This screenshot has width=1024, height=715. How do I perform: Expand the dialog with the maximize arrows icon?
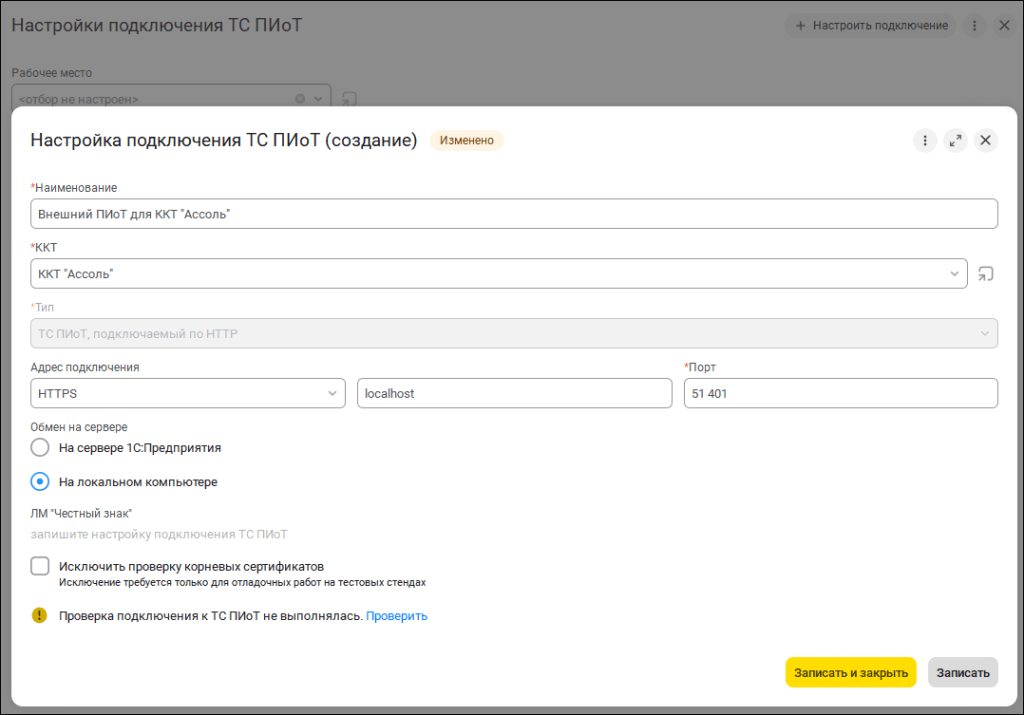[956, 141]
